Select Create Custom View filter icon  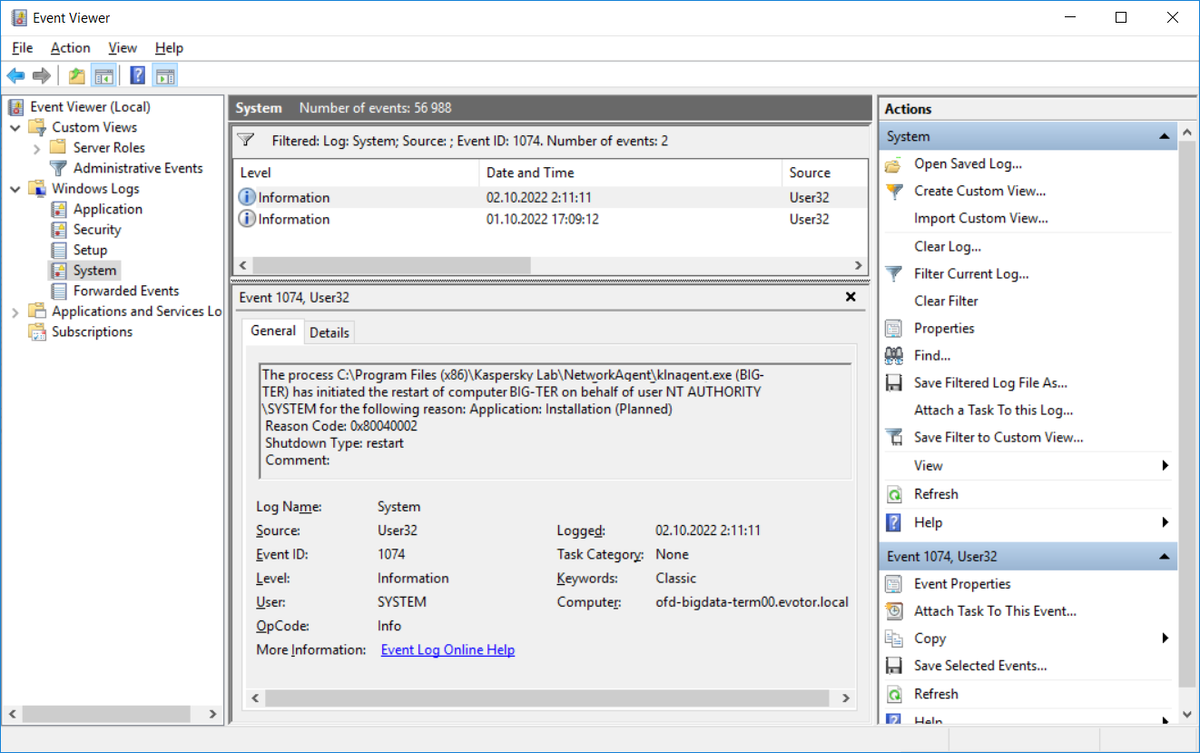(x=895, y=191)
